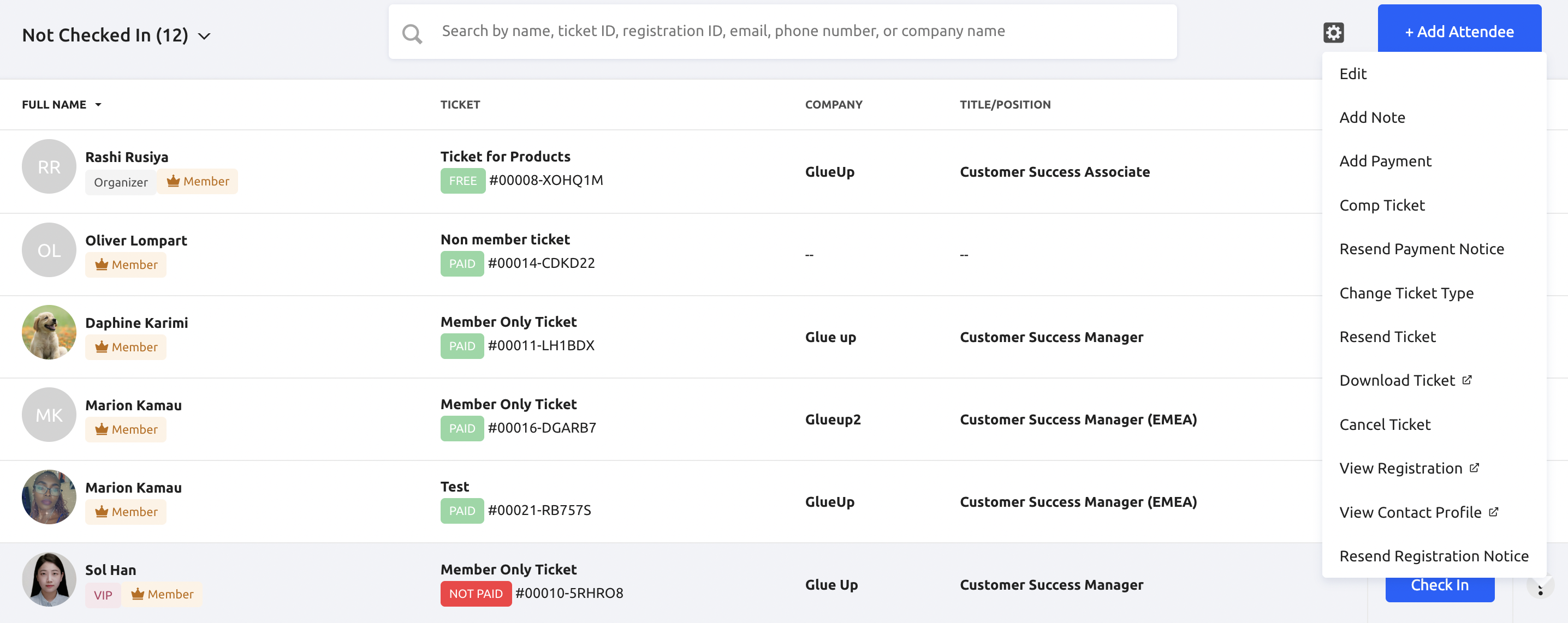The image size is (1568, 623).
Task: Click the search magnifier icon
Action: (412, 33)
